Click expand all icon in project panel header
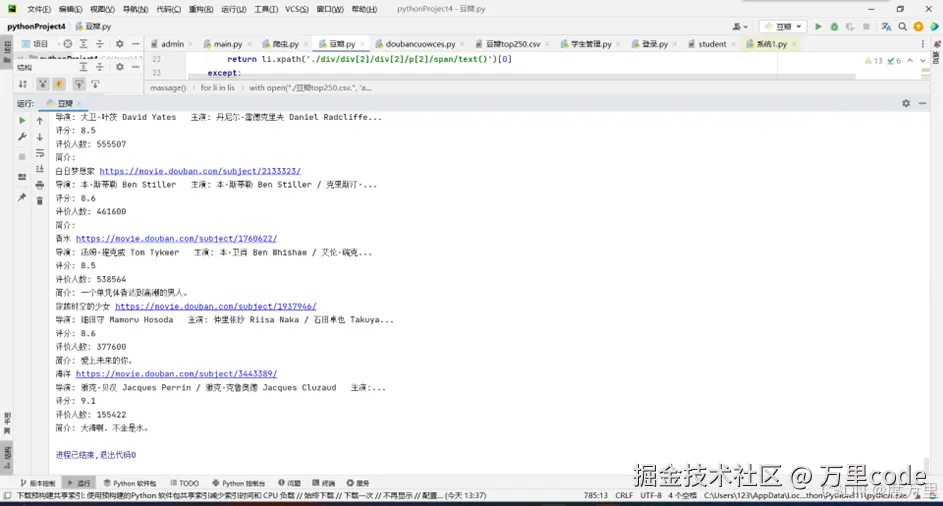 tap(84, 44)
